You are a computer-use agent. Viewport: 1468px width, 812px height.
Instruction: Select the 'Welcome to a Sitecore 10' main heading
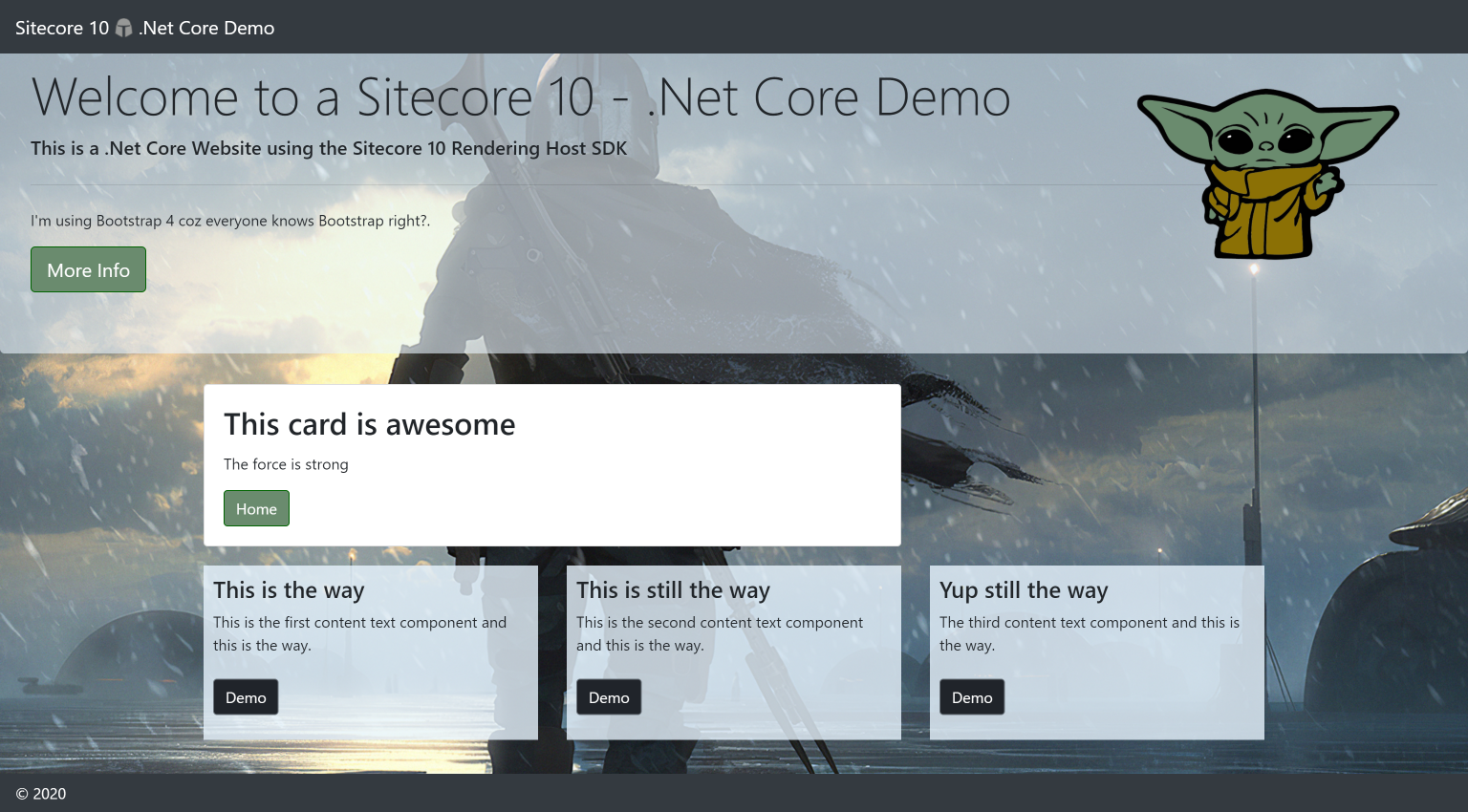[x=521, y=97]
